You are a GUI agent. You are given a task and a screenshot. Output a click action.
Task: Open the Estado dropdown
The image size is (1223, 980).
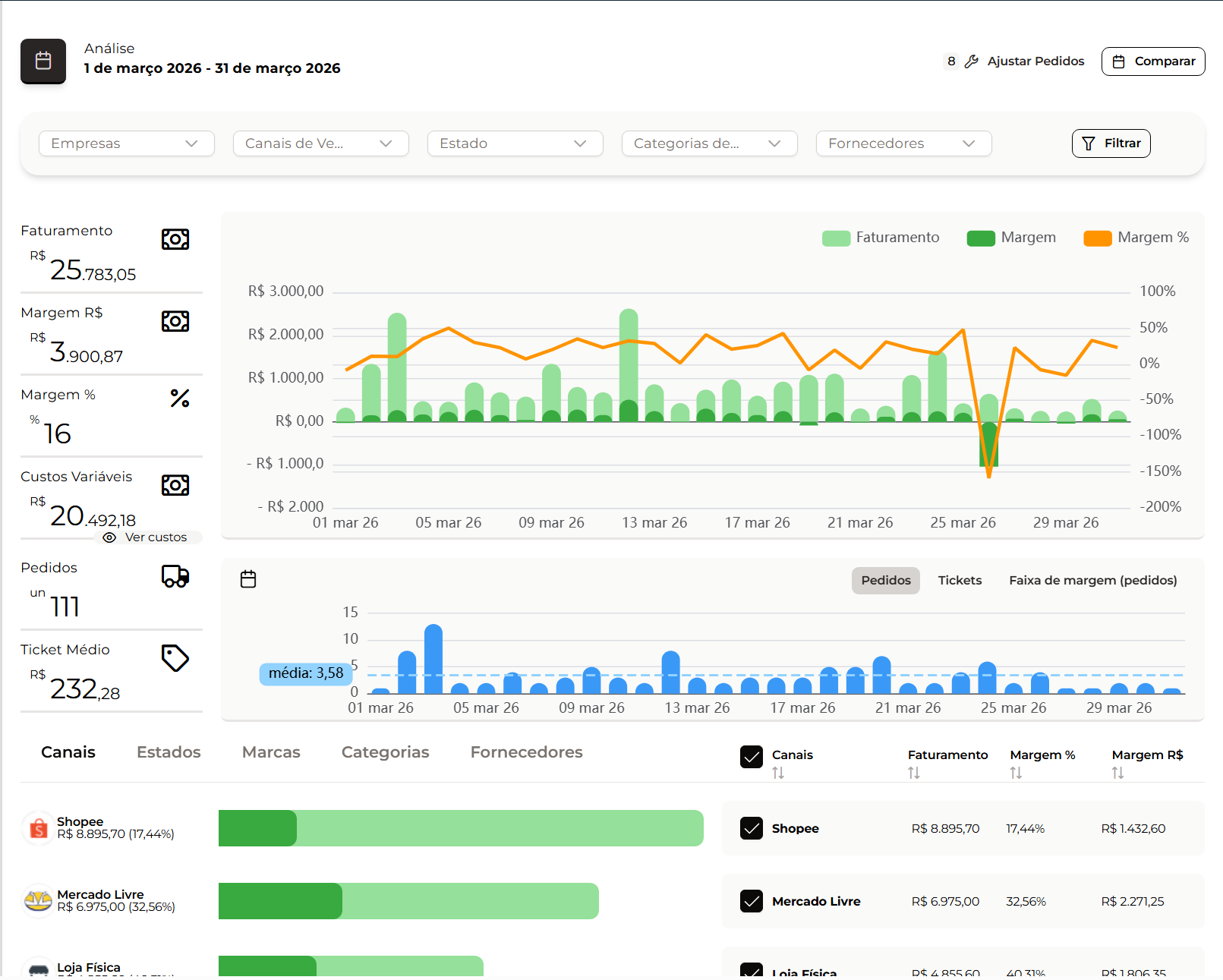515,143
